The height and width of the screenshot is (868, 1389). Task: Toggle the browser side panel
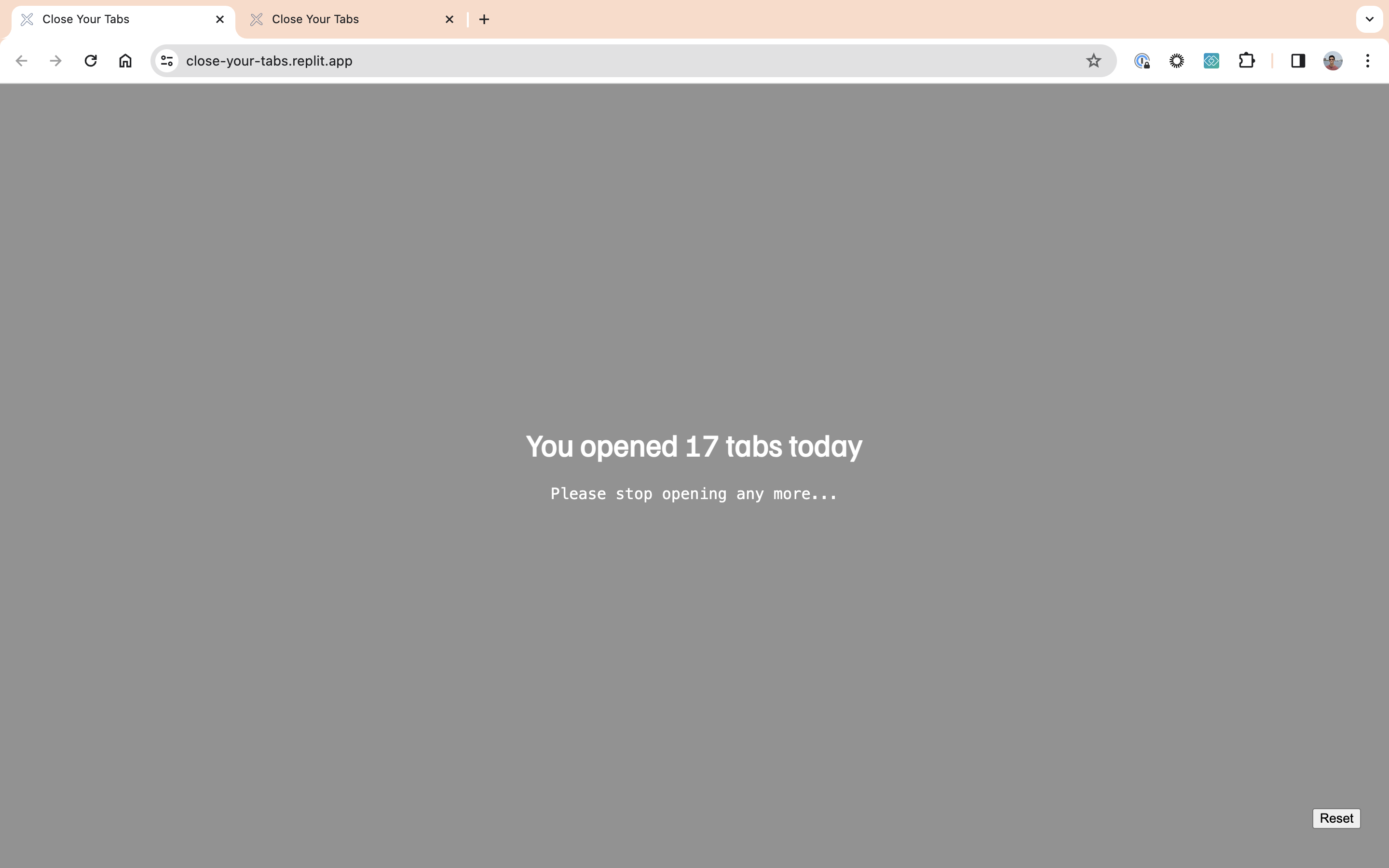click(1298, 61)
